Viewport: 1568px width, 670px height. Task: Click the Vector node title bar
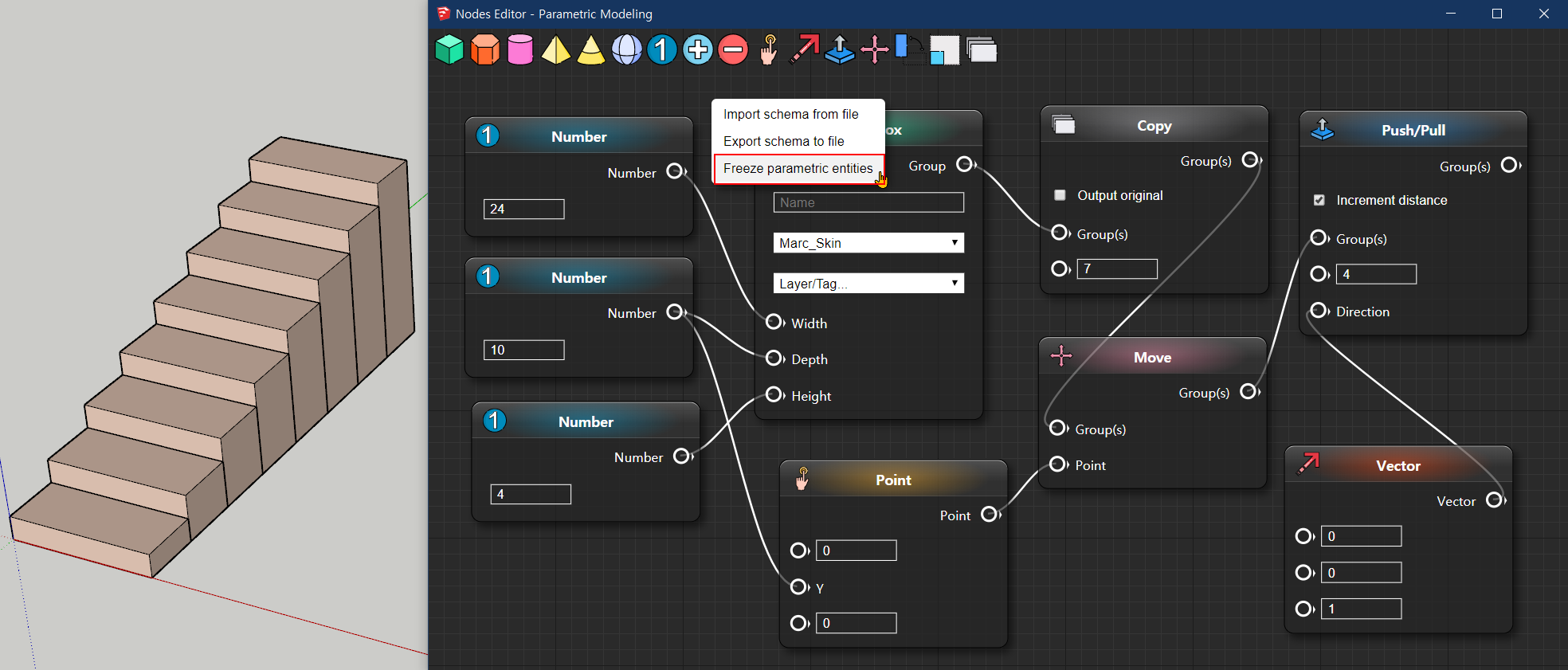[x=1398, y=466]
